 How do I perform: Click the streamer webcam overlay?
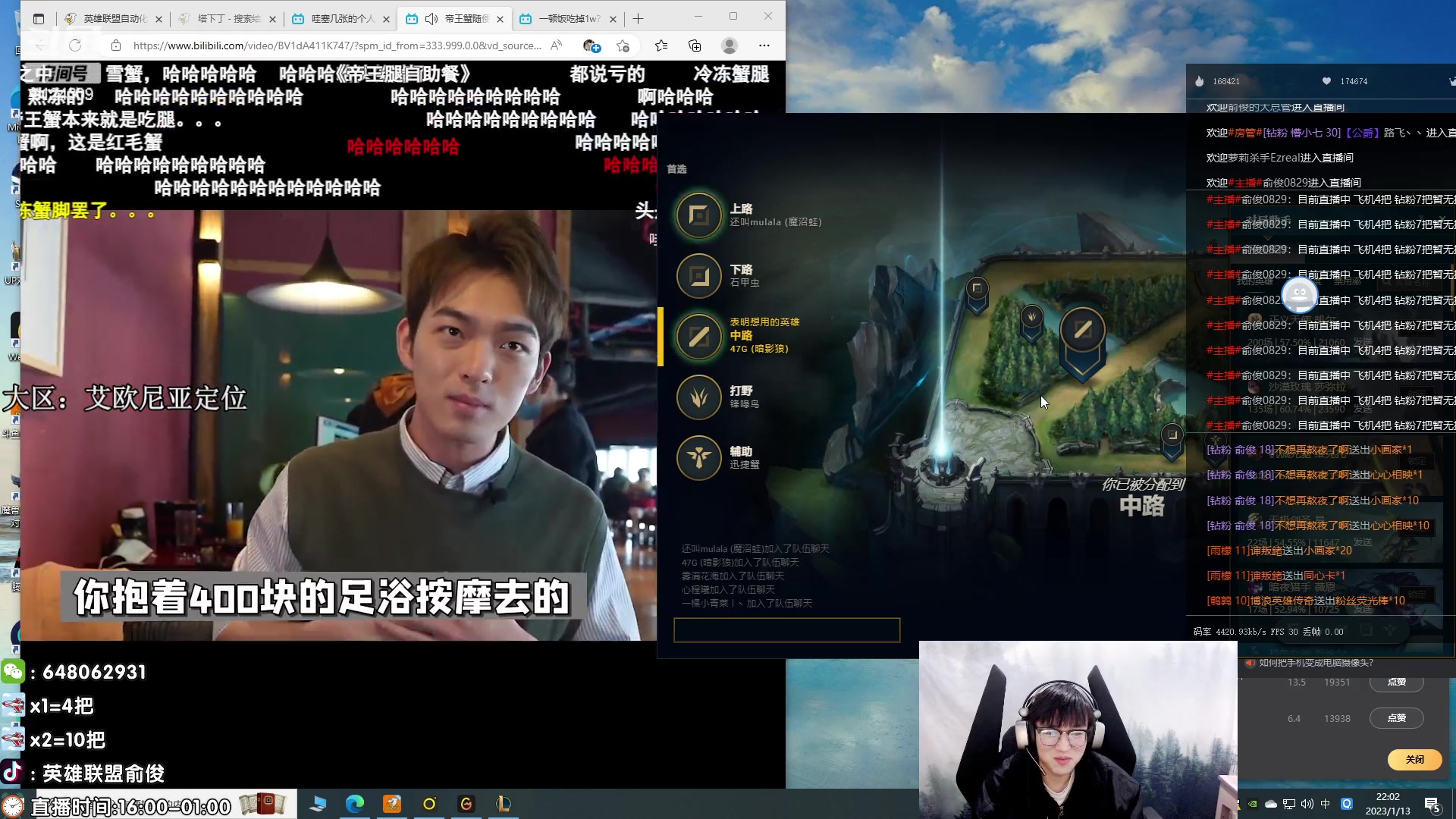tap(1078, 730)
